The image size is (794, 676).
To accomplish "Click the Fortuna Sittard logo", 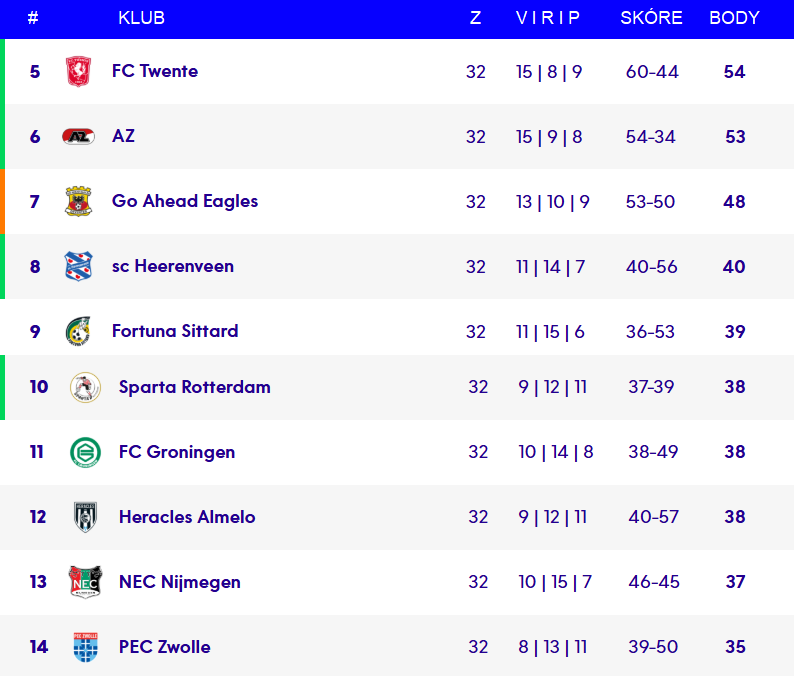I will (x=78, y=331).
